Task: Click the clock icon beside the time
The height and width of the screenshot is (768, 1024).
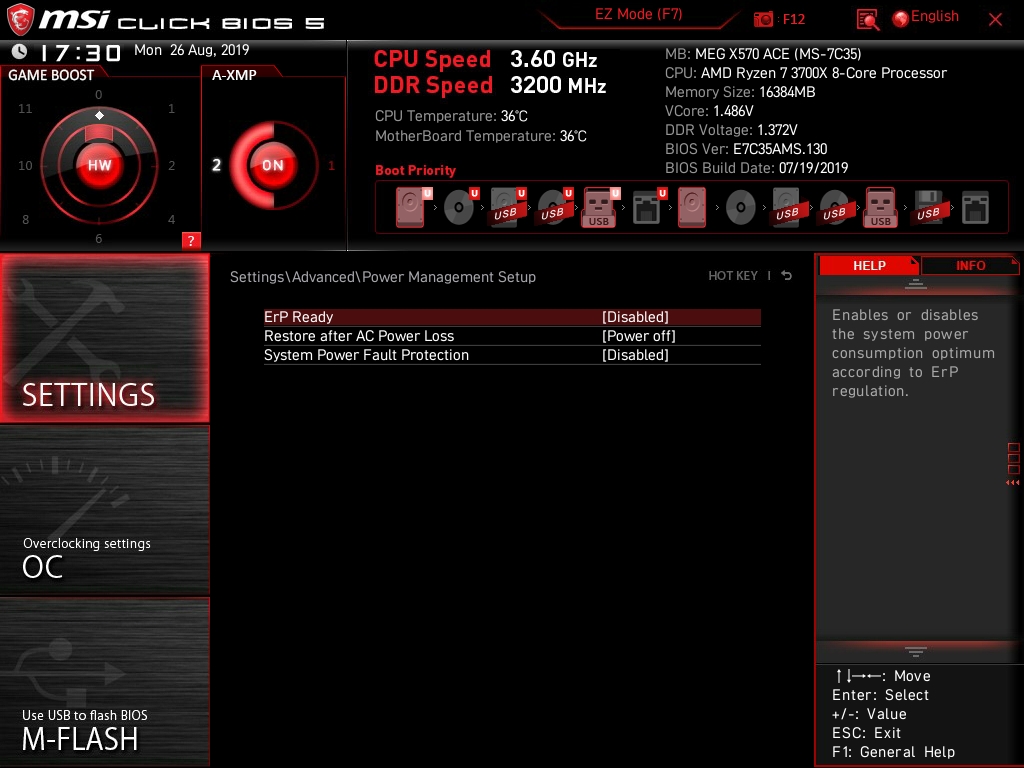Action: [x=20, y=51]
